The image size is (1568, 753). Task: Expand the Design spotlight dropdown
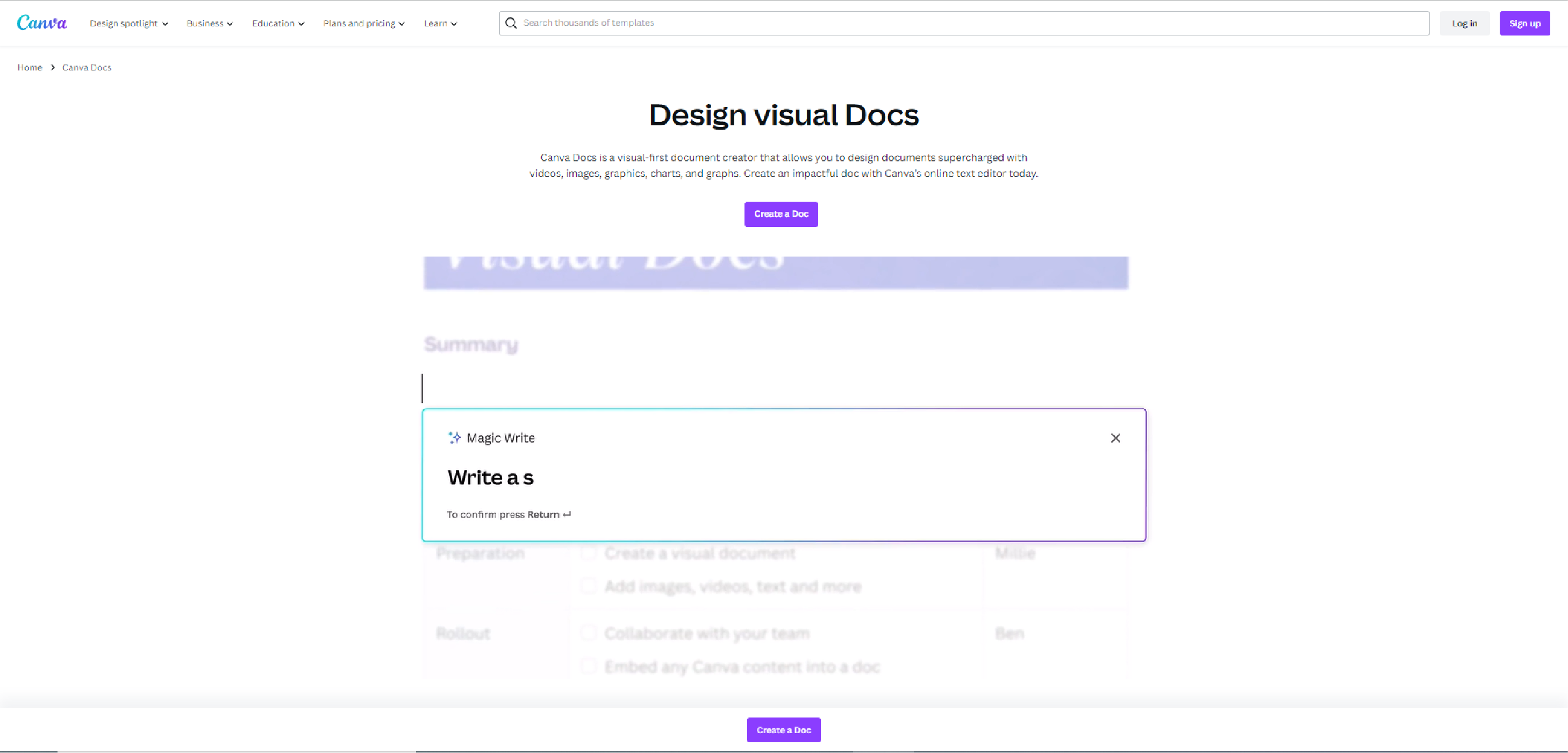pyautogui.click(x=128, y=23)
